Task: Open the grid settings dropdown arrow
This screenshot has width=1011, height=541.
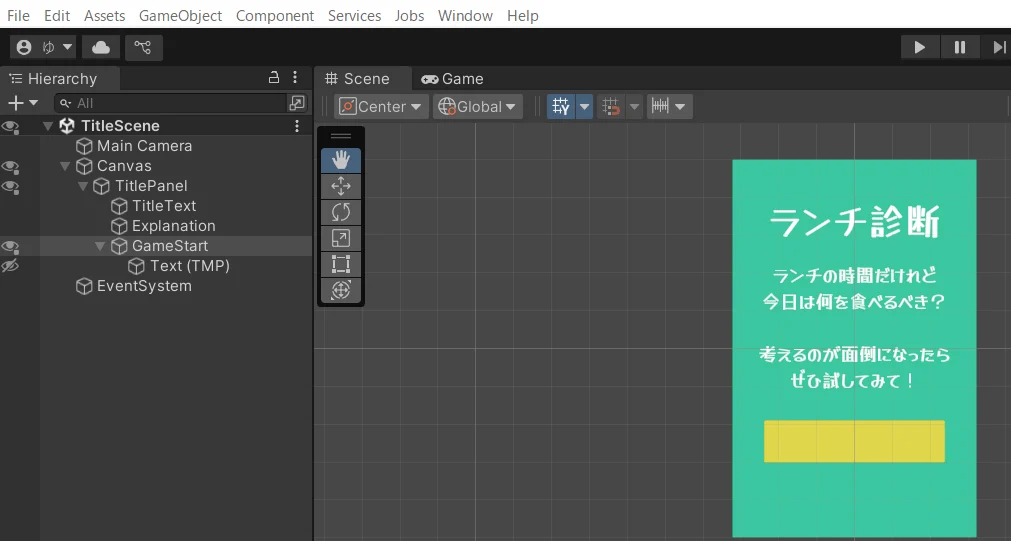Action: [584, 106]
